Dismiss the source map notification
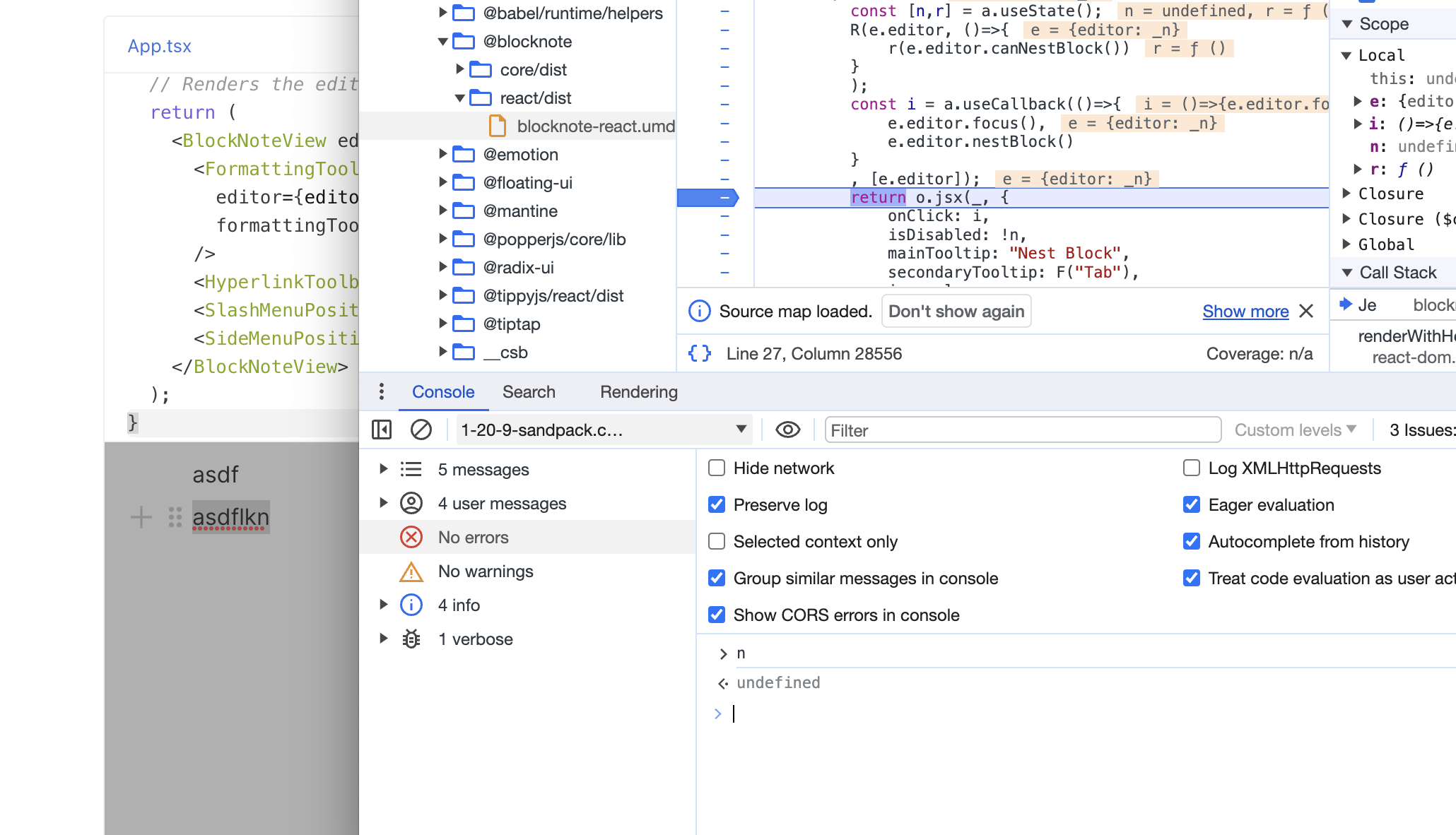Image resolution: width=1456 pixels, height=835 pixels. coord(1305,311)
